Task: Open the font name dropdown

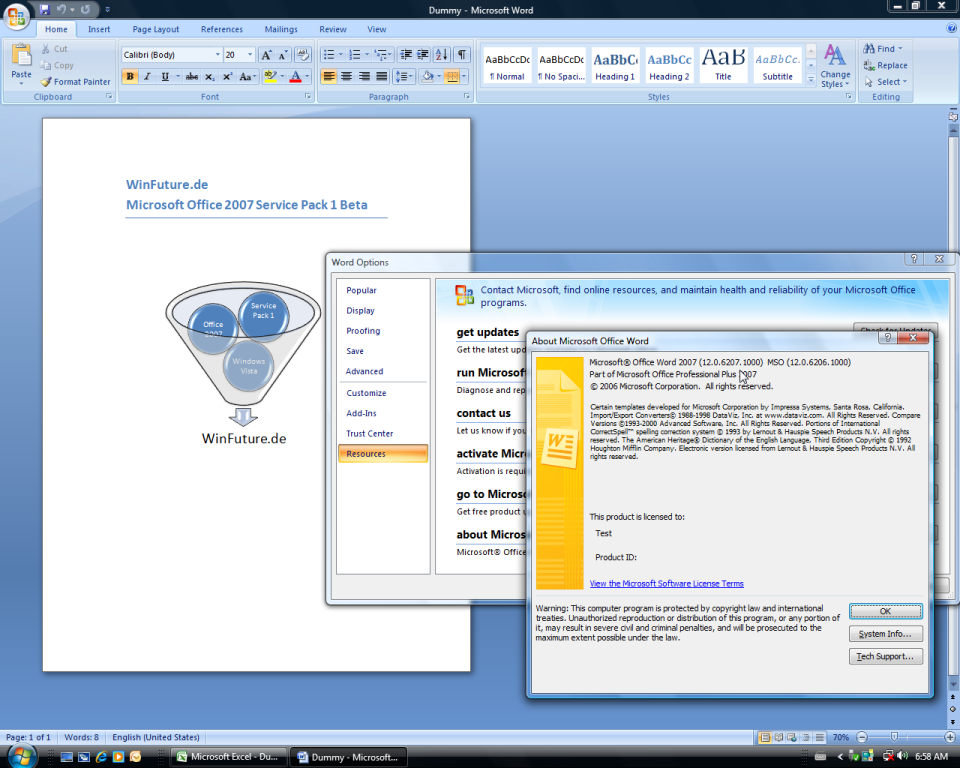Action: [x=217, y=55]
